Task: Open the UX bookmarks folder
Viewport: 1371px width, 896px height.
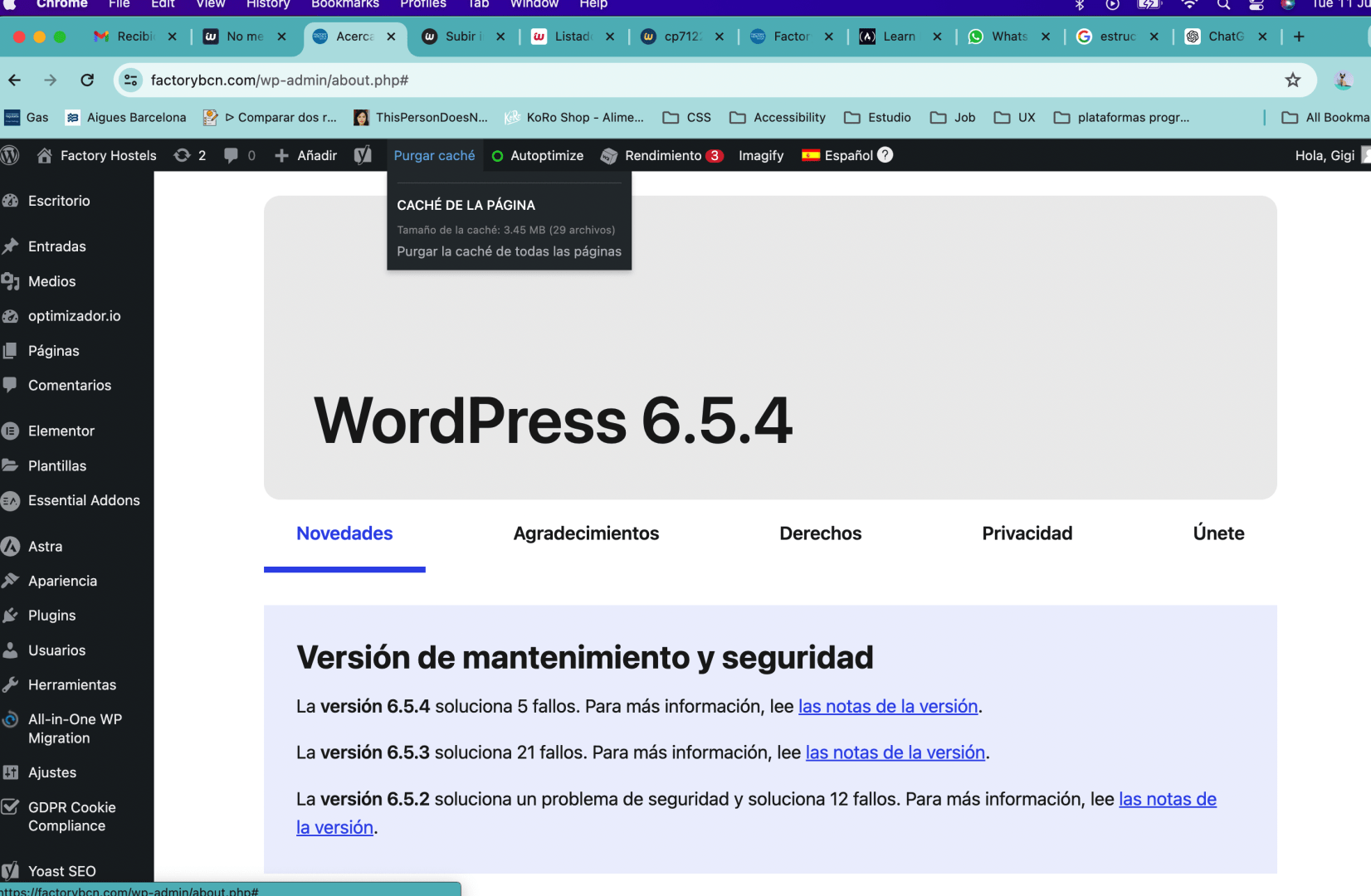Action: point(1015,117)
